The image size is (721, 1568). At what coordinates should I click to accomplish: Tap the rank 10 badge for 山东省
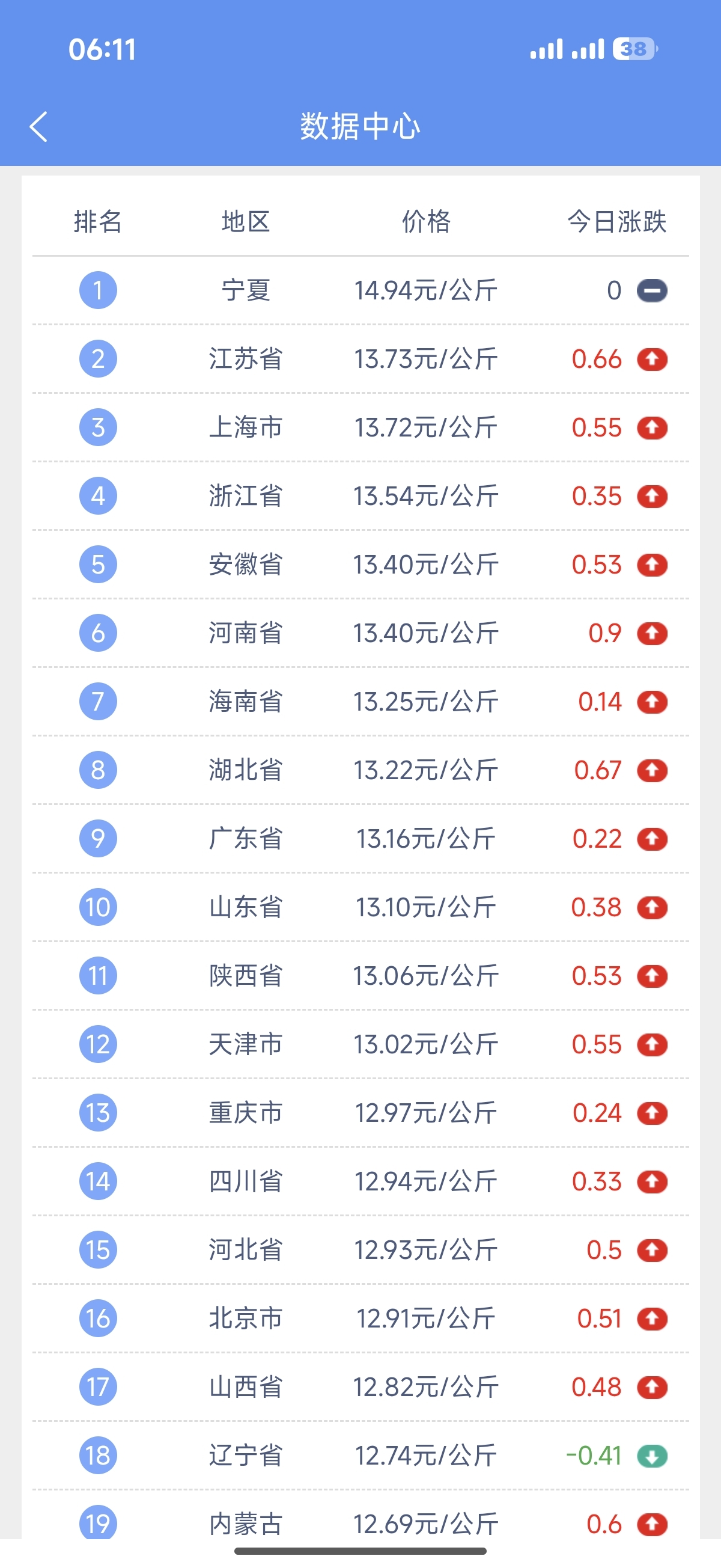(98, 908)
